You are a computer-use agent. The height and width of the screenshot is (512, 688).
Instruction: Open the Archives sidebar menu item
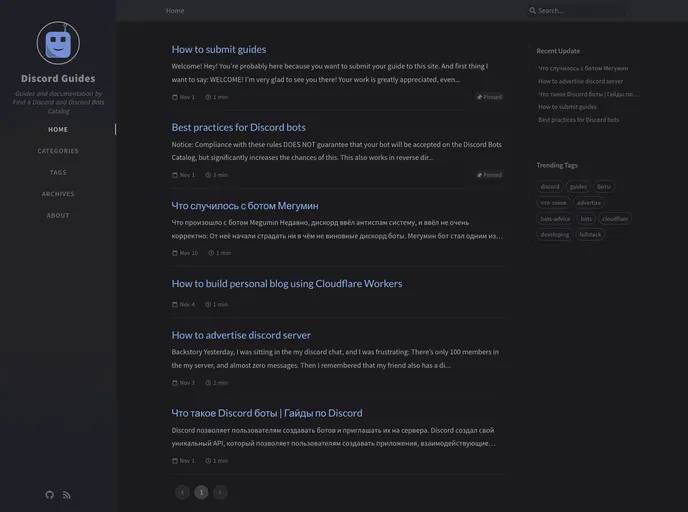[58, 194]
